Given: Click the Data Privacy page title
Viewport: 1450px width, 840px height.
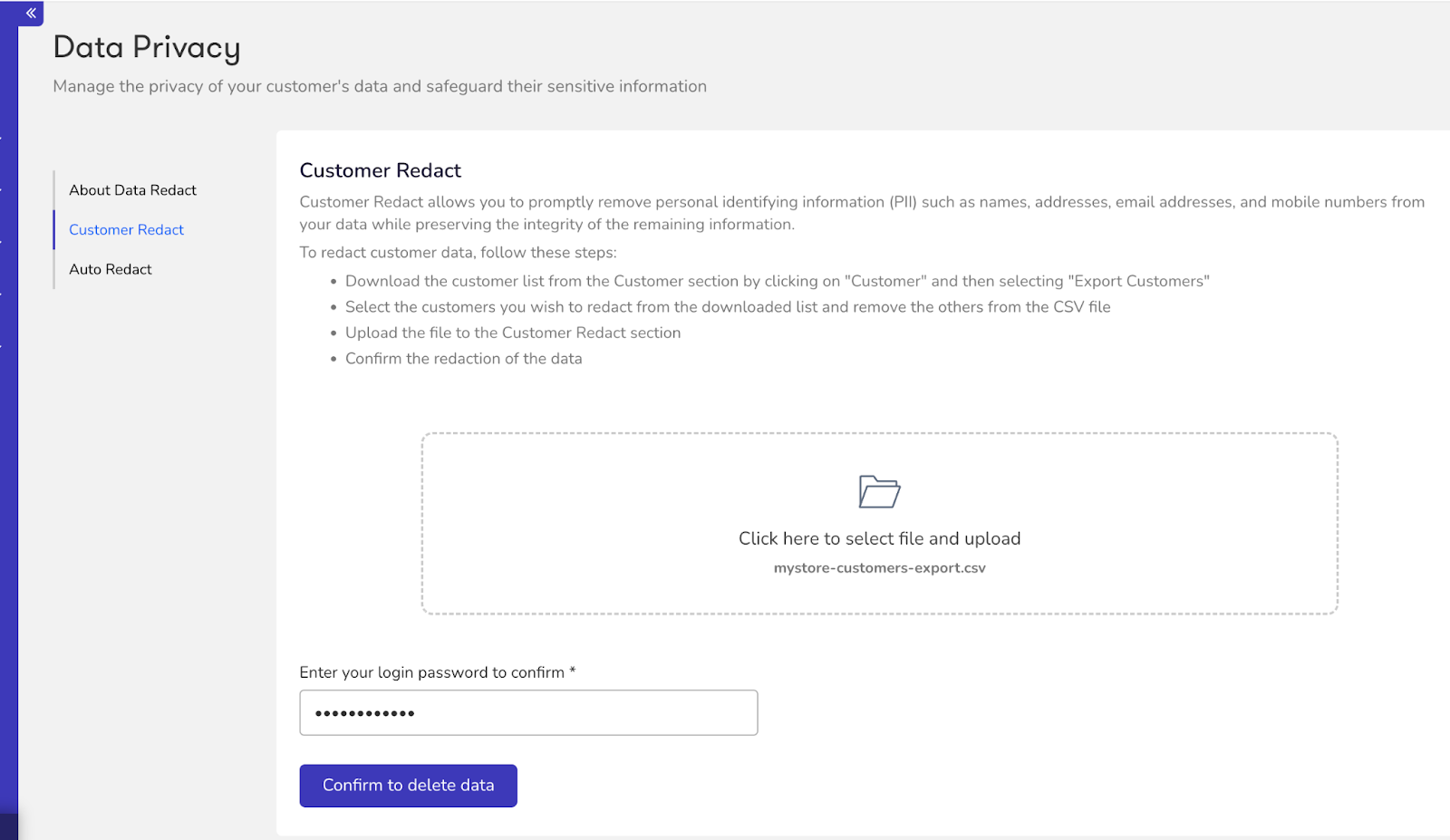Looking at the screenshot, I should (147, 48).
